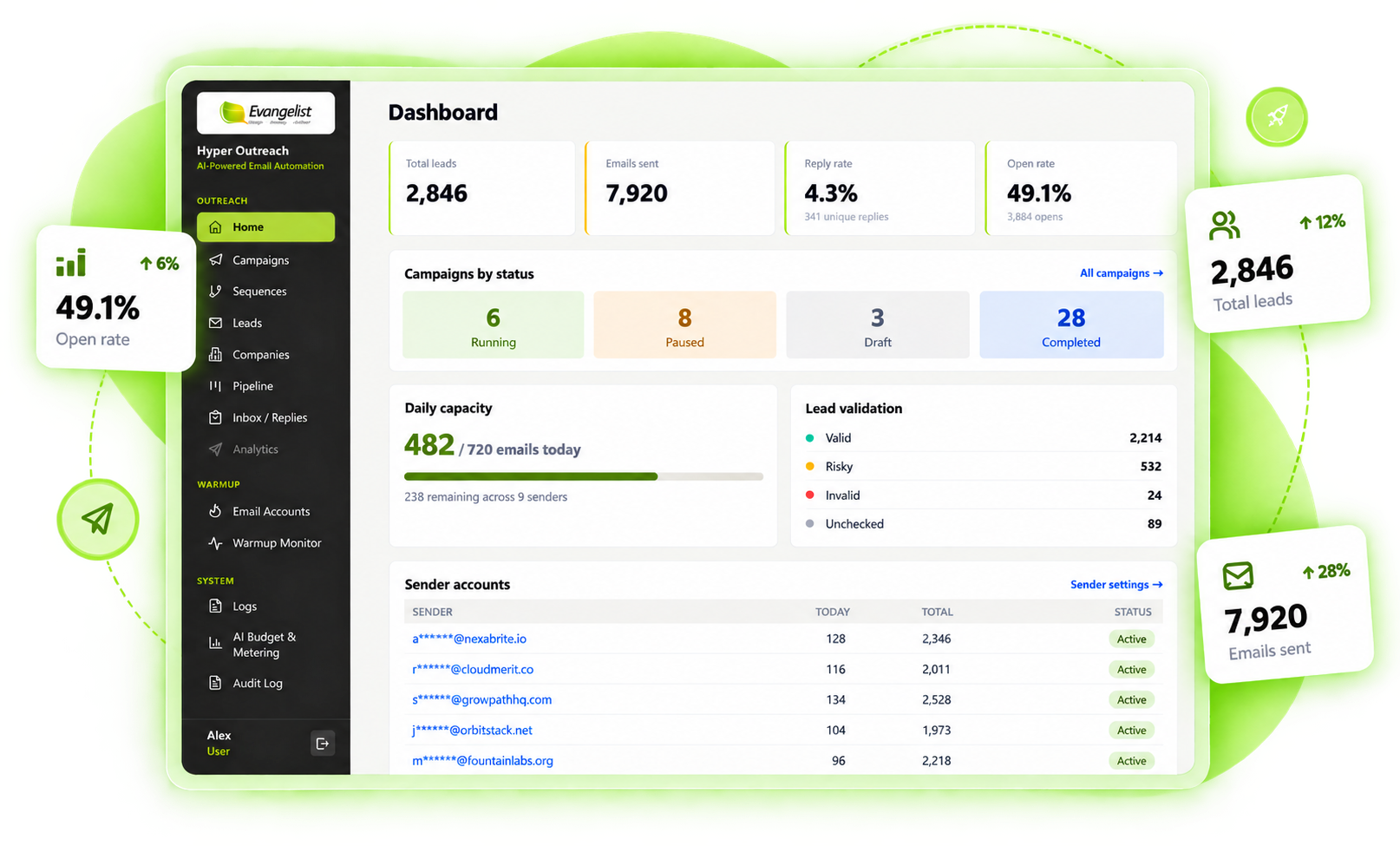The width and height of the screenshot is (1400, 846).
Task: Click the Companies building icon
Action: point(215,354)
